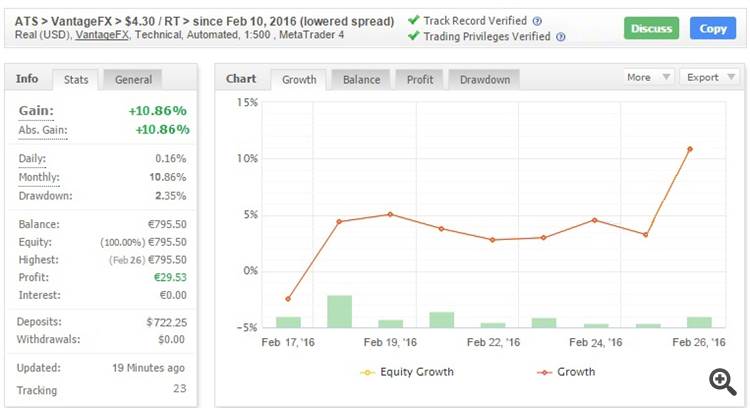Click the Feb 26 growth data point
750x408 pixels.
pos(690,149)
